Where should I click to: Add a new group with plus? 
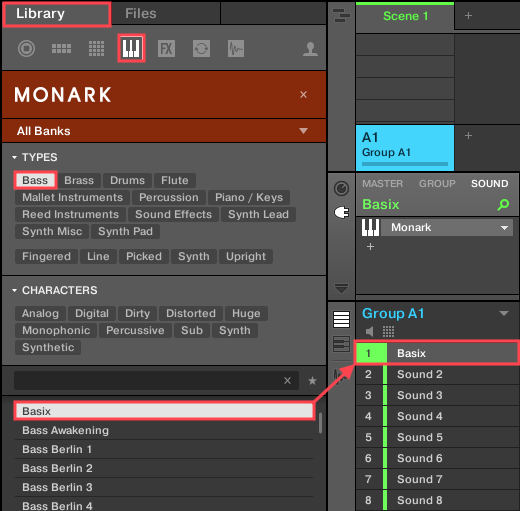468,136
